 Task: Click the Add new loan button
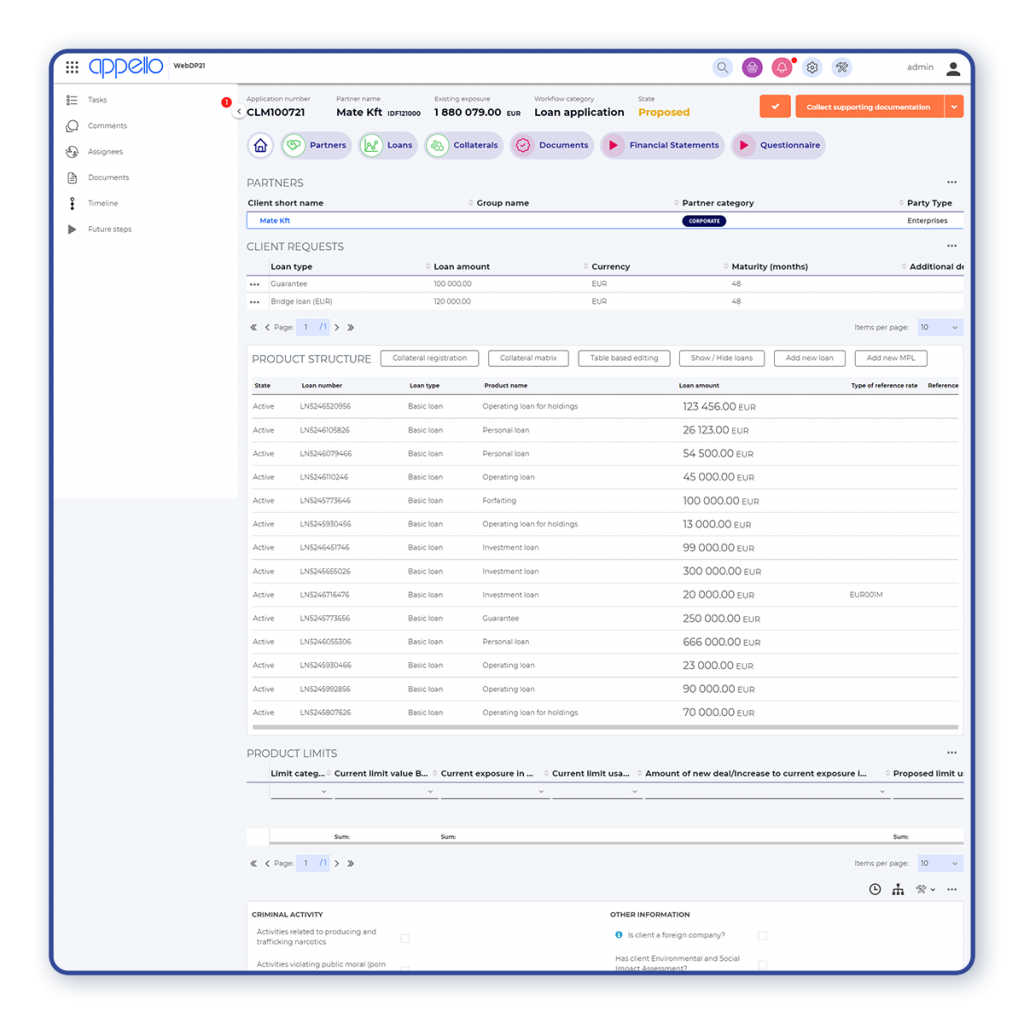click(x=809, y=358)
